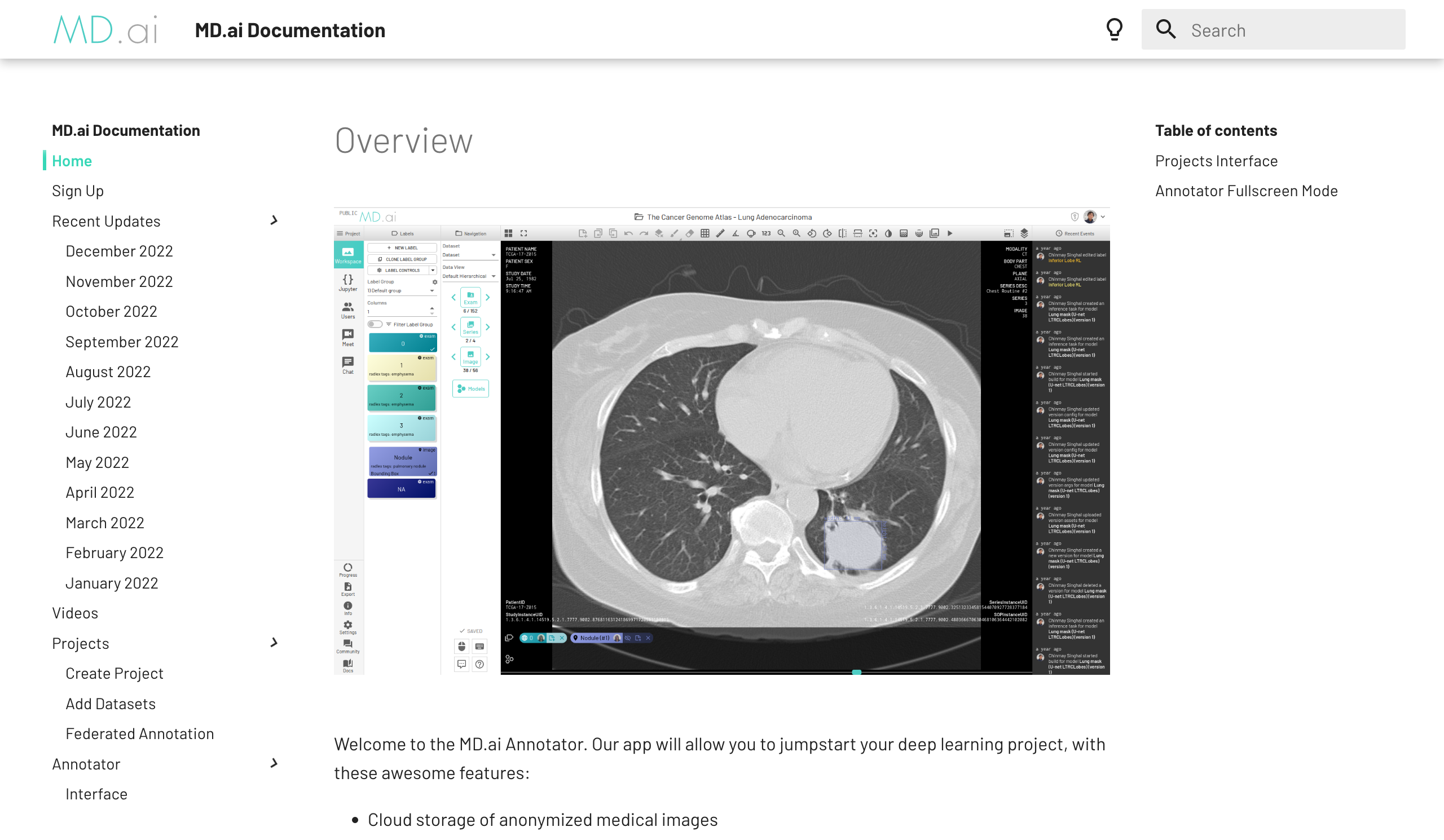Toggle the lightbulb theme switch icon
The height and width of the screenshot is (840, 1444).
click(x=1115, y=30)
